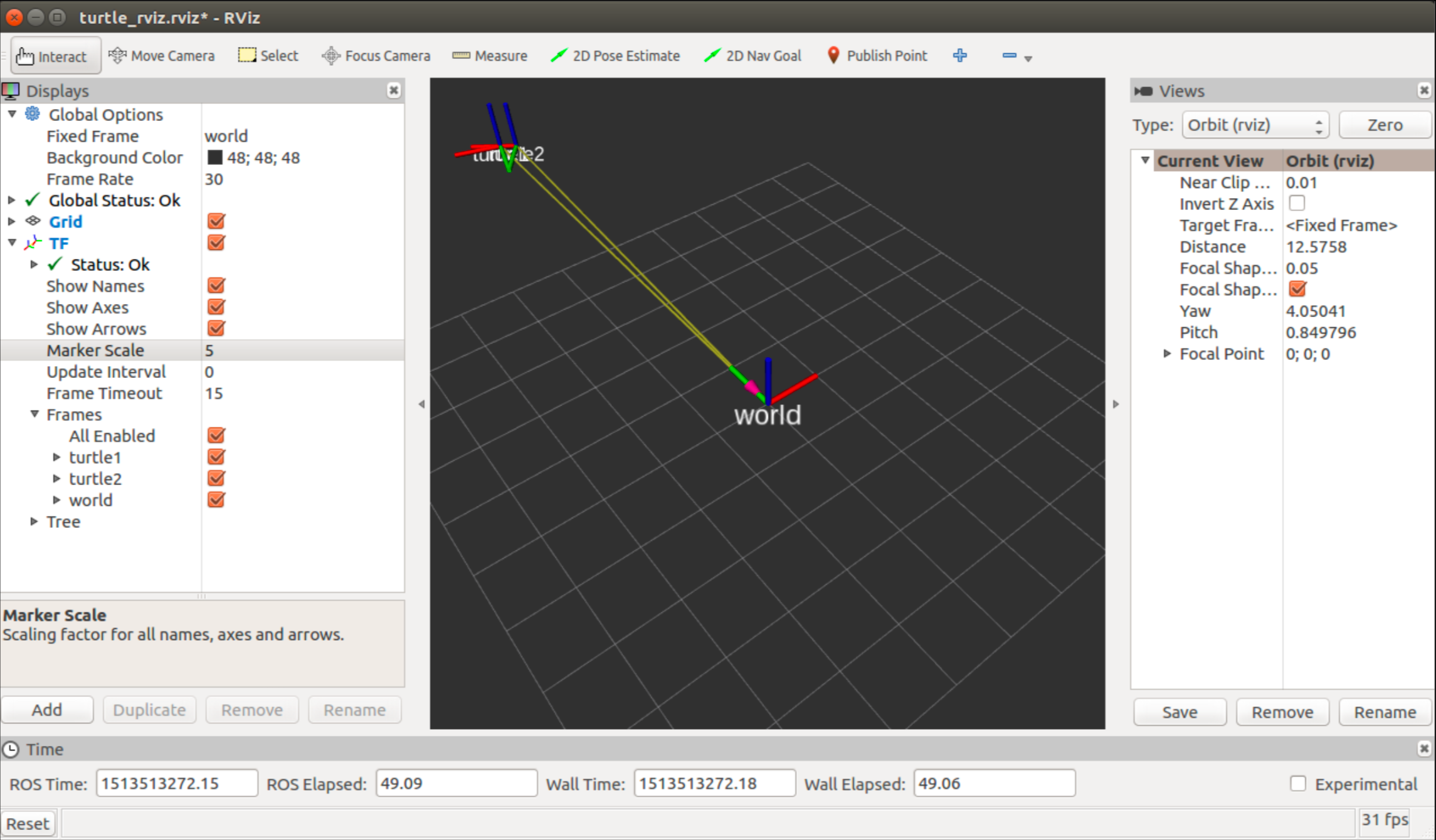1436x840 pixels.
Task: Click the plus icon to add a tool
Action: coord(959,56)
